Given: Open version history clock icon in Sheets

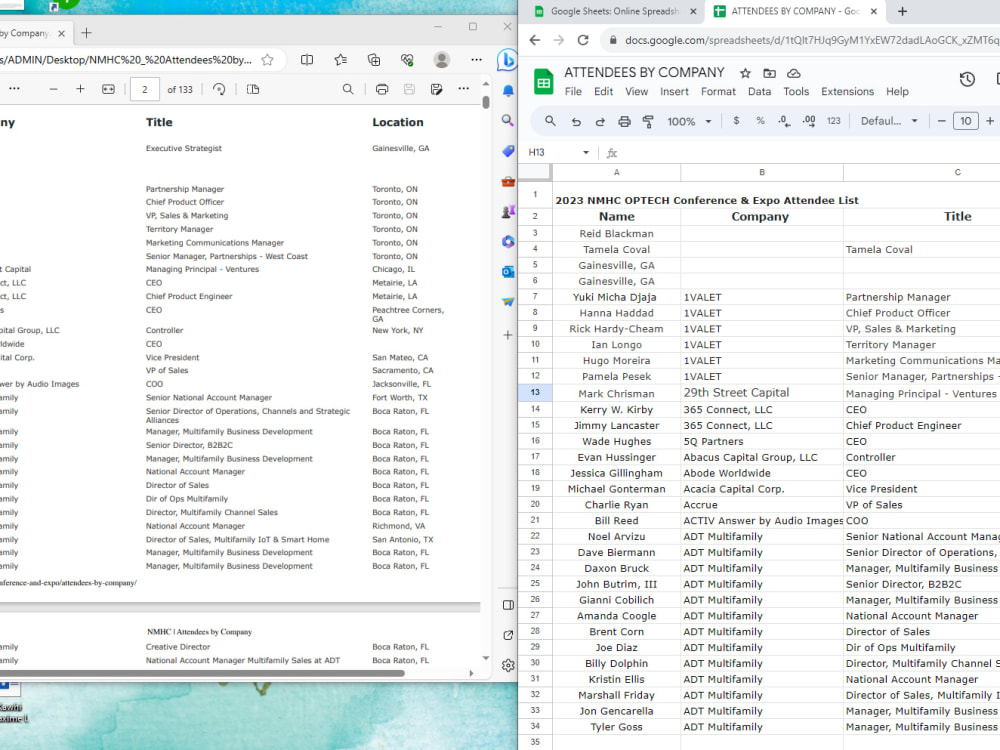Looking at the screenshot, I should 967,79.
